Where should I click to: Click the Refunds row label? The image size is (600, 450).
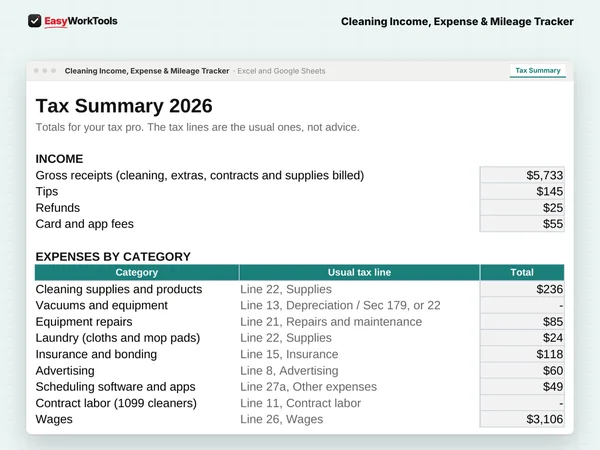click(58, 208)
